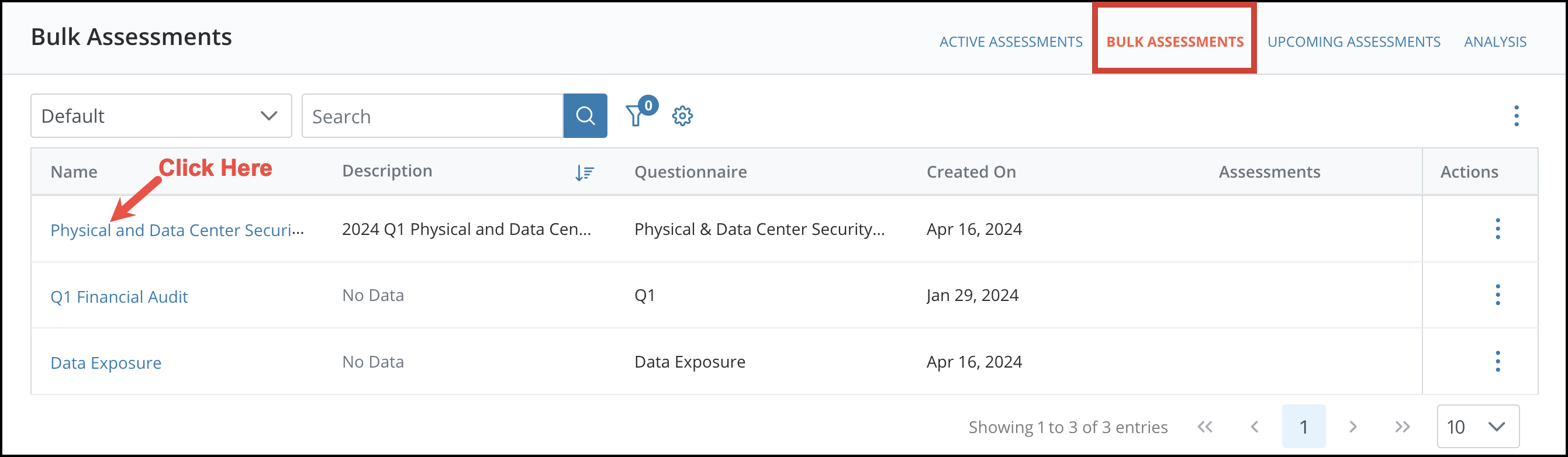Open the Analysis tab
The image size is (1568, 457).
pos(1496,41)
